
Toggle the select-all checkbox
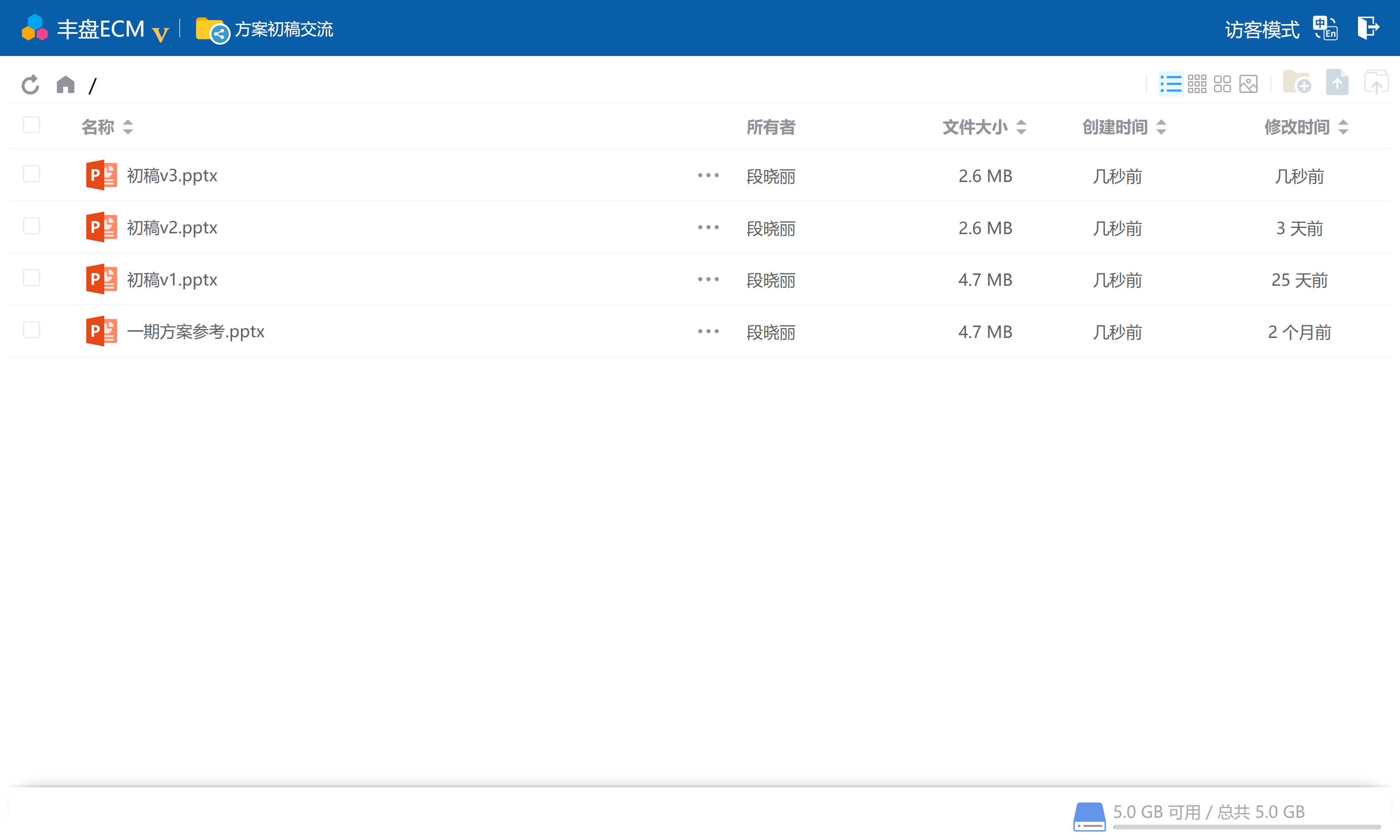pyautogui.click(x=31, y=125)
